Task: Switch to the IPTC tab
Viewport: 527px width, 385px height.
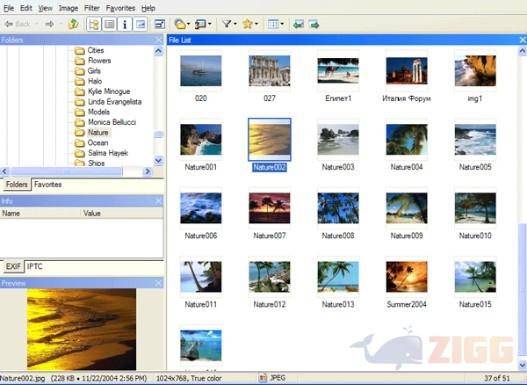Action: [35, 266]
